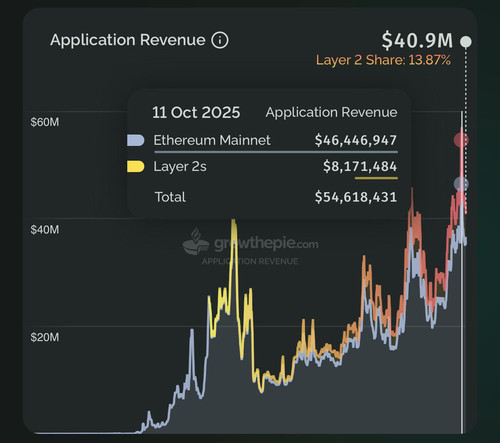Image resolution: width=500 pixels, height=443 pixels.
Task: Click the grey-blue data point marker on chart
Action: point(461,184)
